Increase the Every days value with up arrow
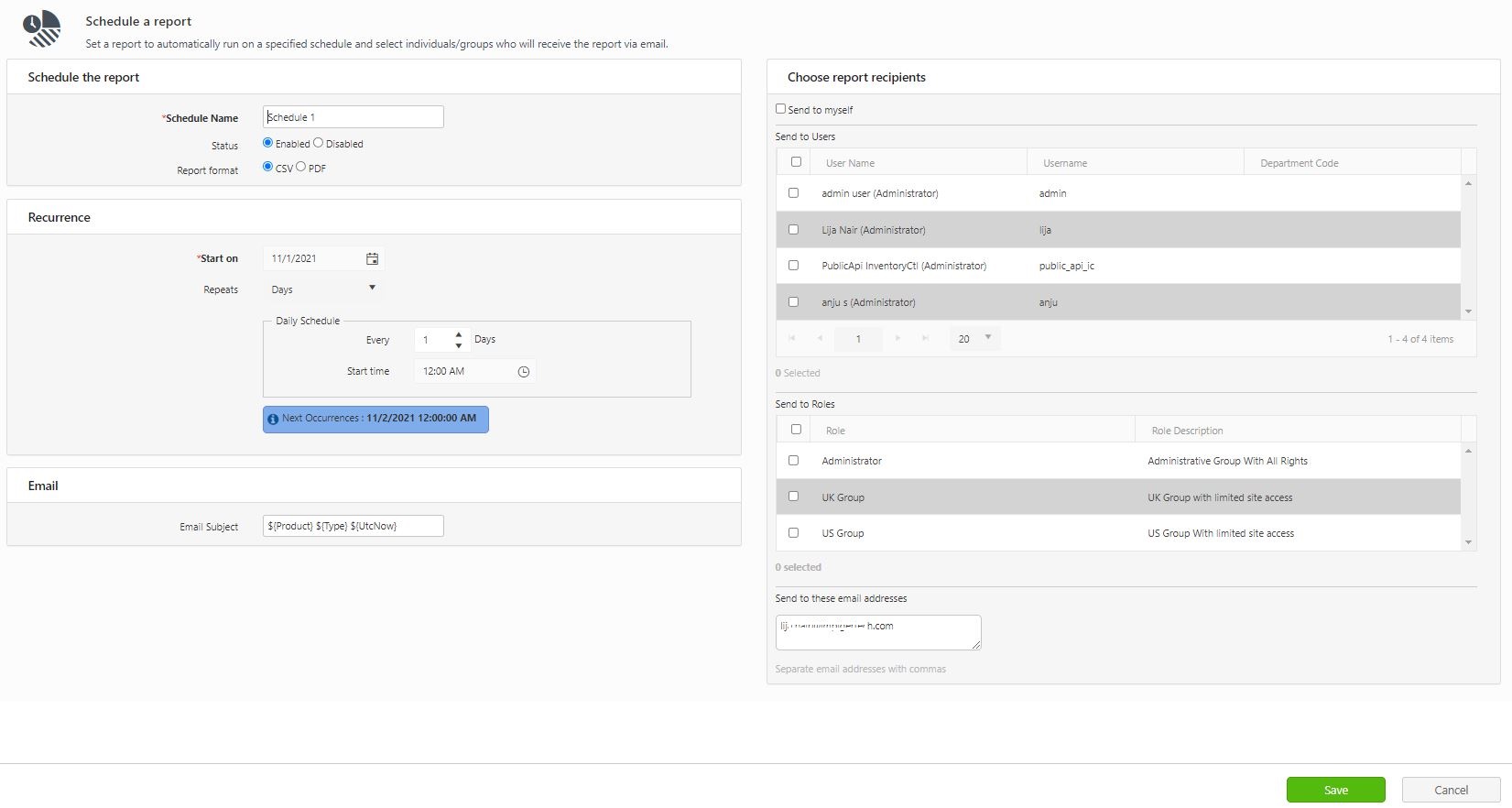The width and height of the screenshot is (1512, 808). (x=459, y=334)
